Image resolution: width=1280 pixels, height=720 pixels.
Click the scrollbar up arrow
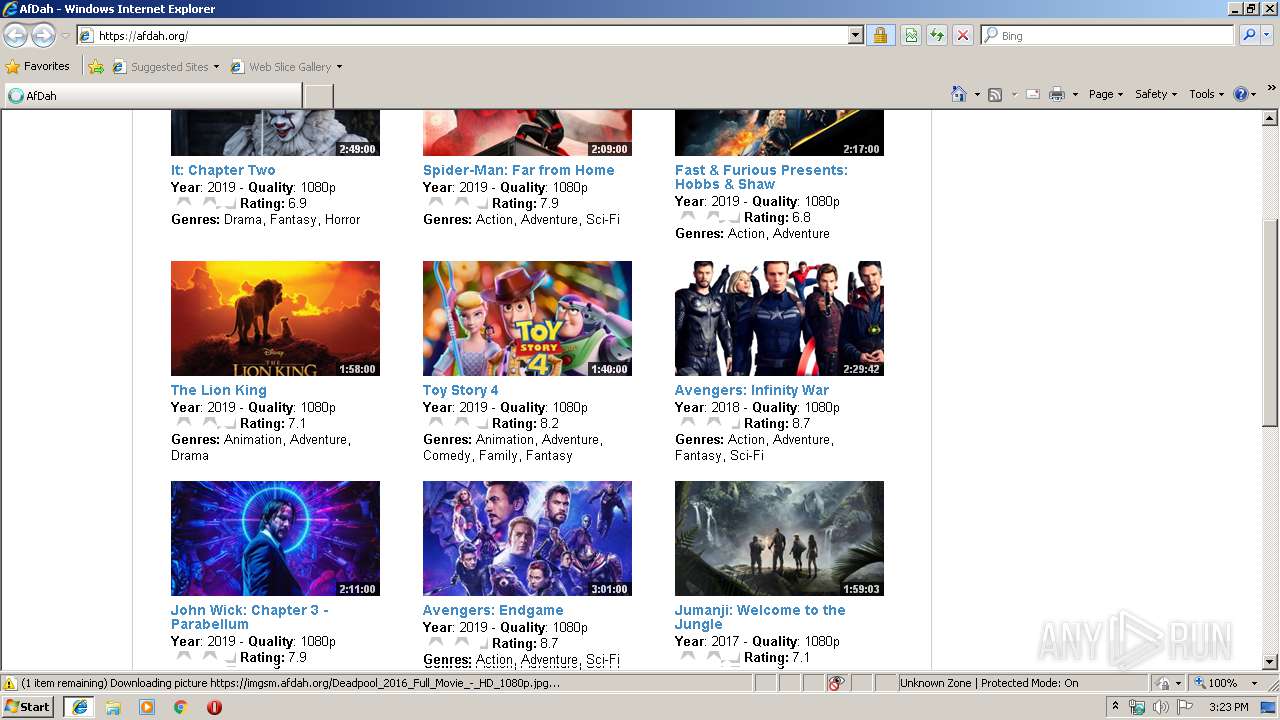click(x=1270, y=119)
